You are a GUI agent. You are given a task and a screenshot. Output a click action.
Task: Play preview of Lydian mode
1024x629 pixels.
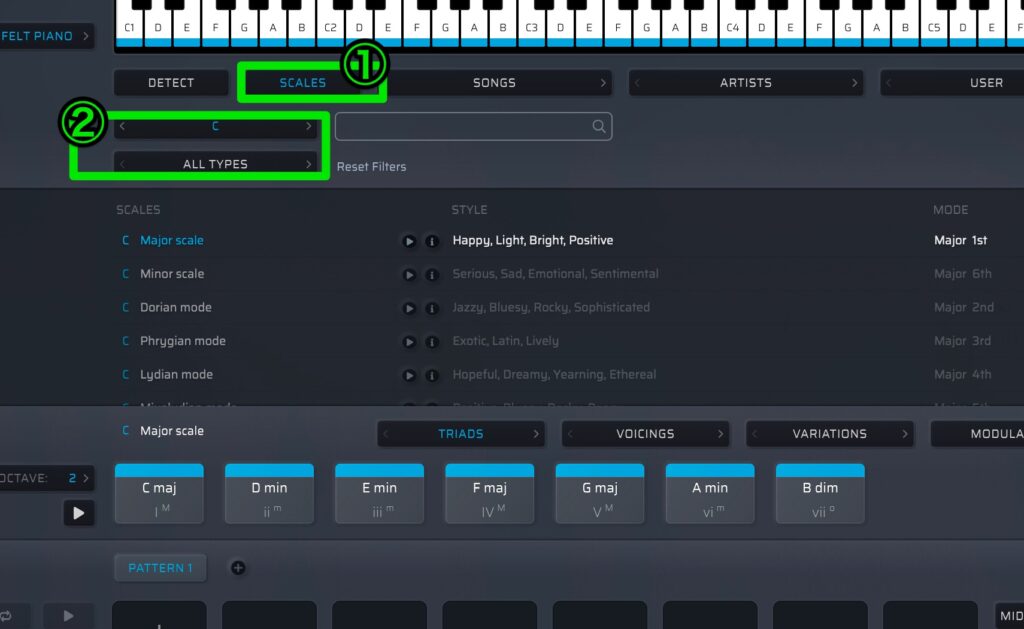409,375
